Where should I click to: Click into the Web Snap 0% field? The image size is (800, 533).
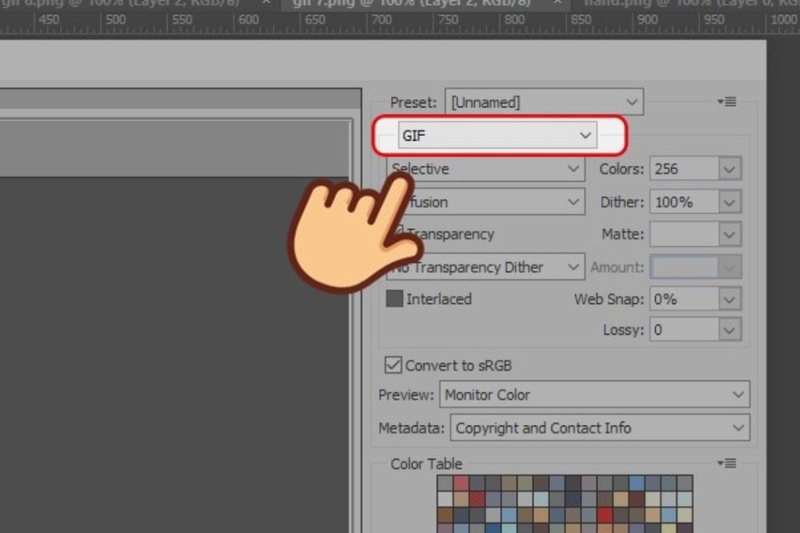(684, 299)
